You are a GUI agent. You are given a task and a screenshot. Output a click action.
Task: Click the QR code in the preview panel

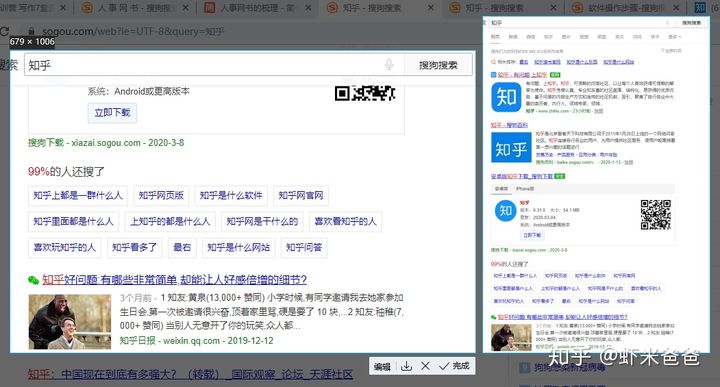point(656,214)
